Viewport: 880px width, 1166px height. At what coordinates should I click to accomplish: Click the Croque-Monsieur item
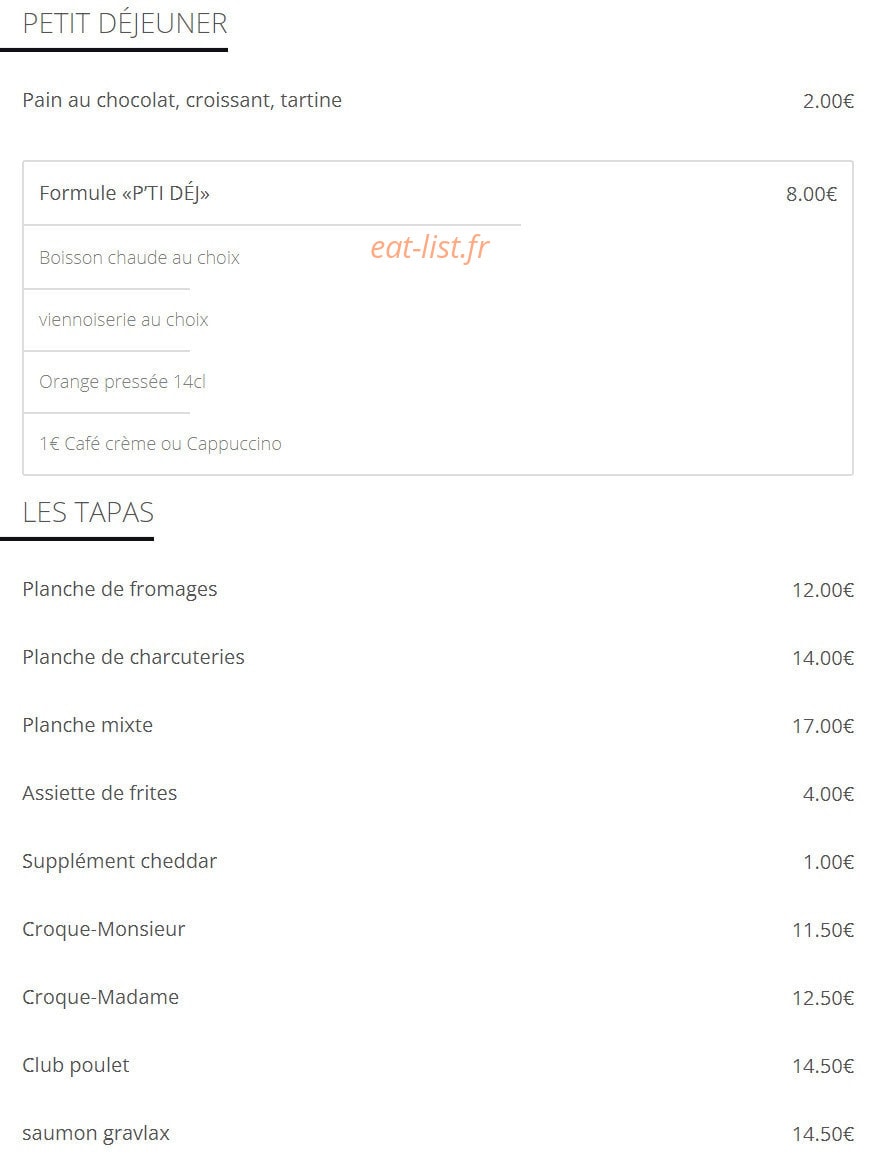point(103,930)
